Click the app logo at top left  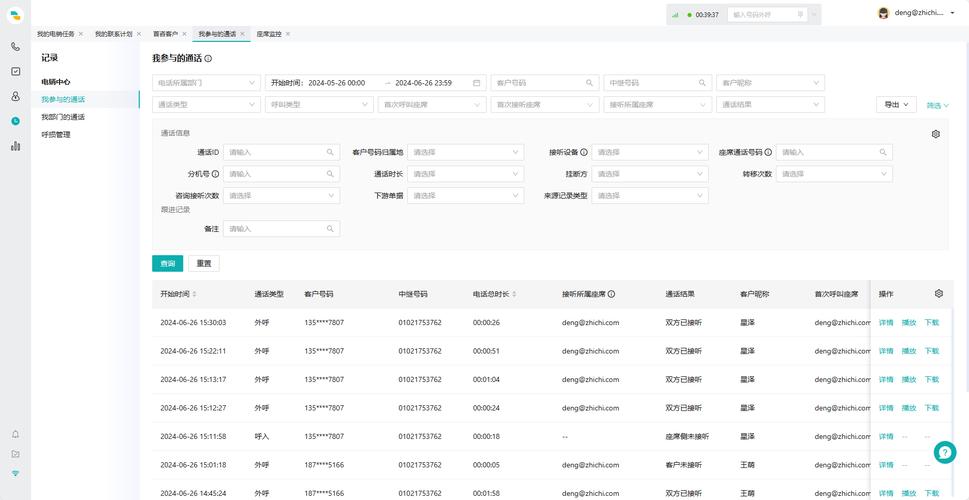tap(15, 15)
